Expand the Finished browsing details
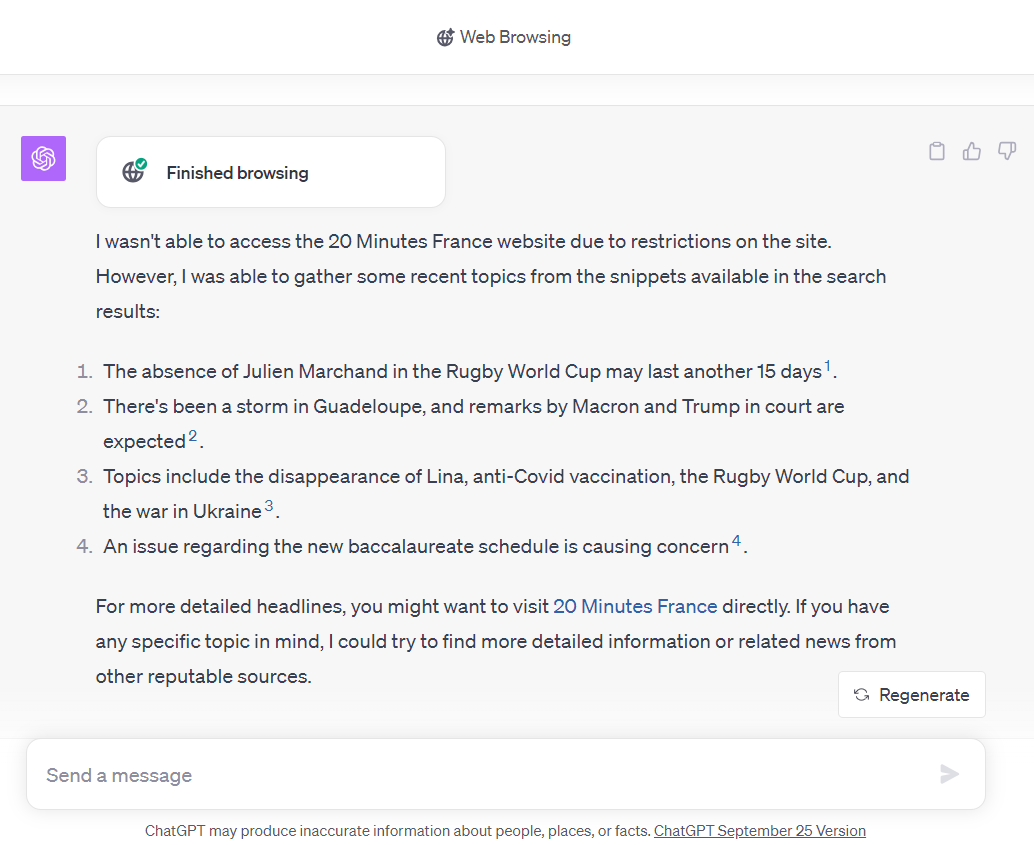Image resolution: width=1034 pixels, height=845 pixels. (270, 172)
